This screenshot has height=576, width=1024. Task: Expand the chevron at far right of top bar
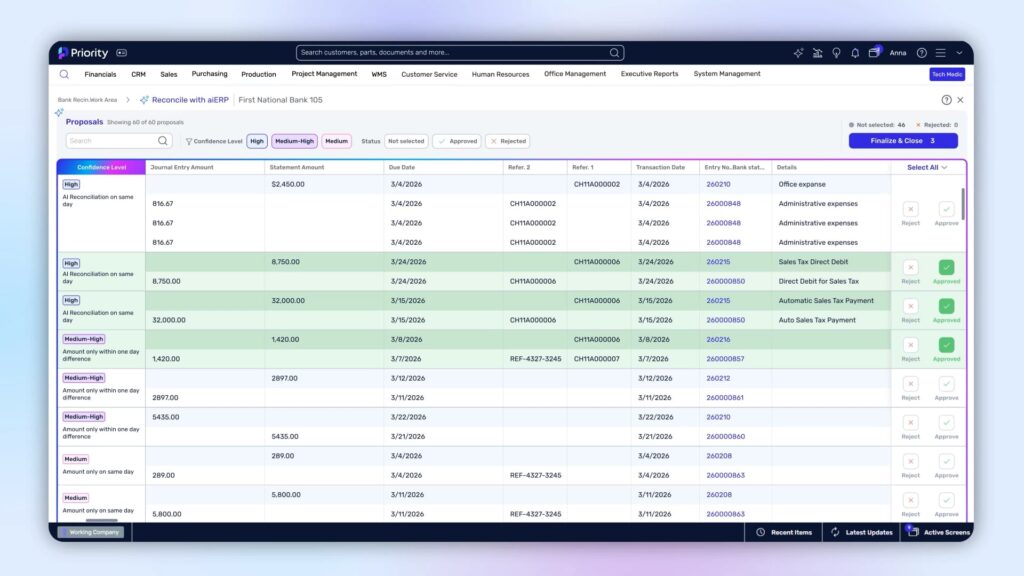(959, 53)
